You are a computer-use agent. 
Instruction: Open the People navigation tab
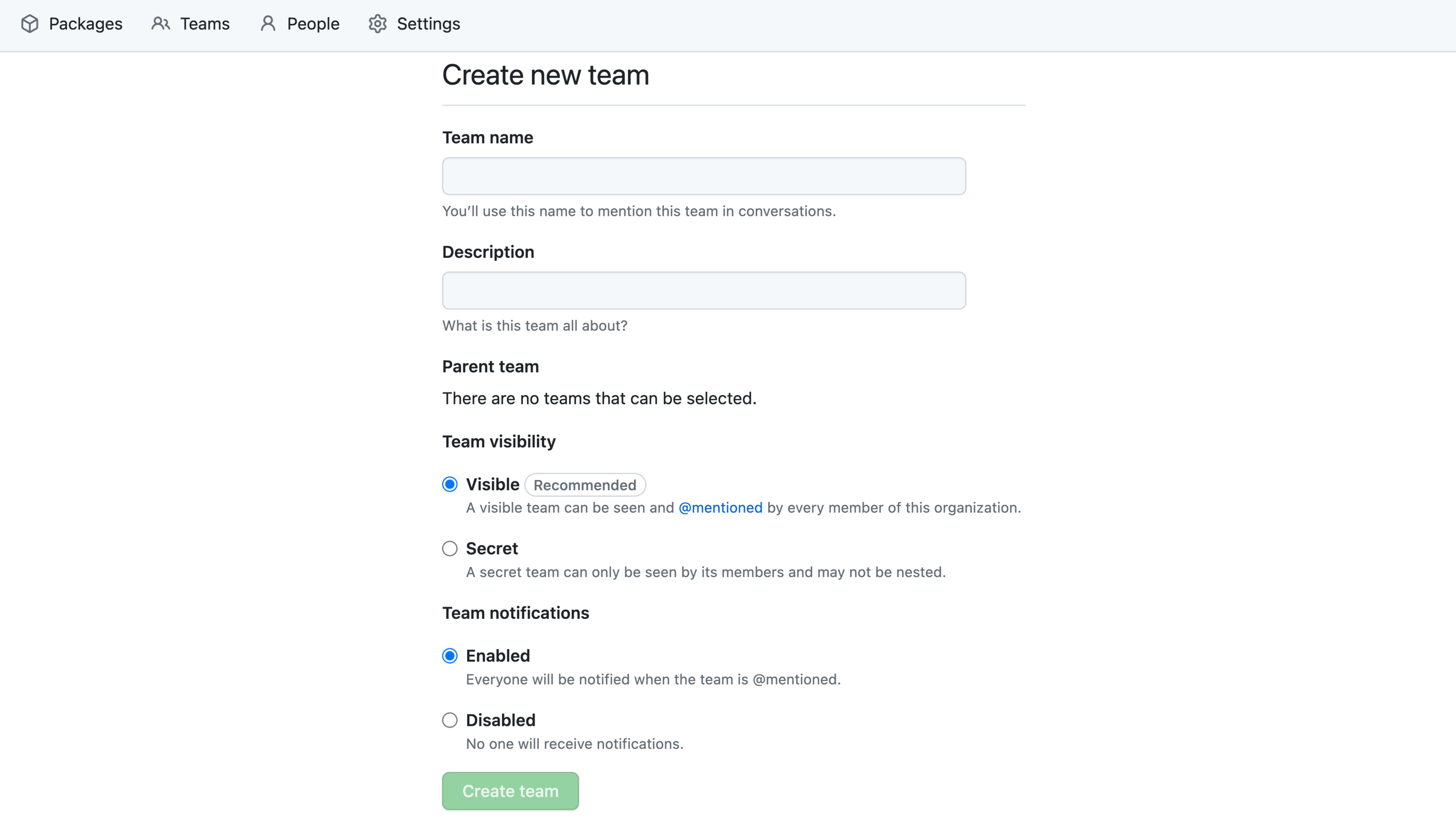click(x=312, y=24)
